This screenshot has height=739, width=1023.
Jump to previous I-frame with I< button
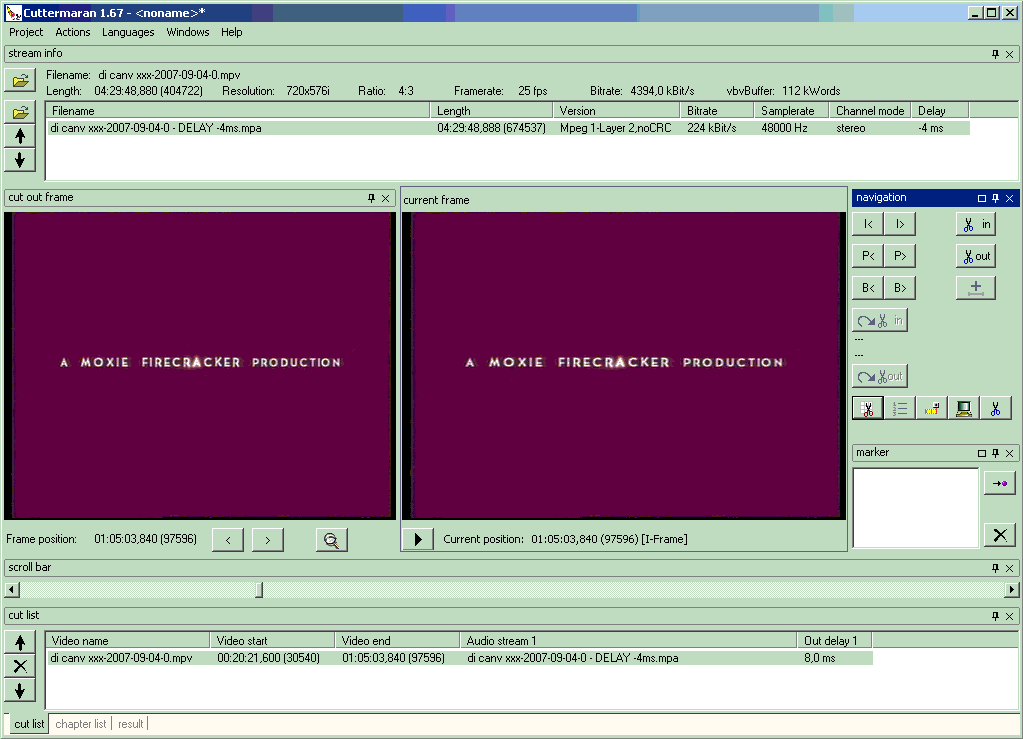868,224
